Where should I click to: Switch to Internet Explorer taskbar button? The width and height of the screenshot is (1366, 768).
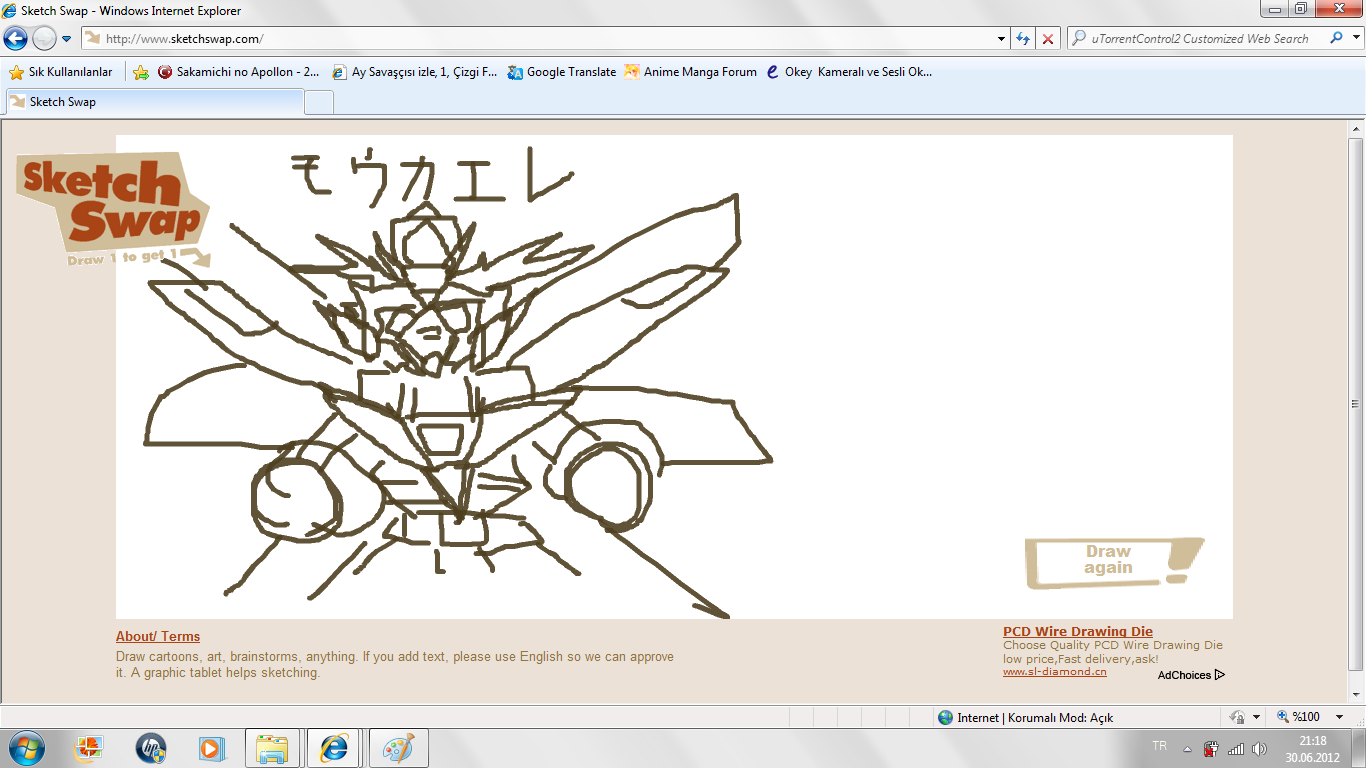point(334,748)
